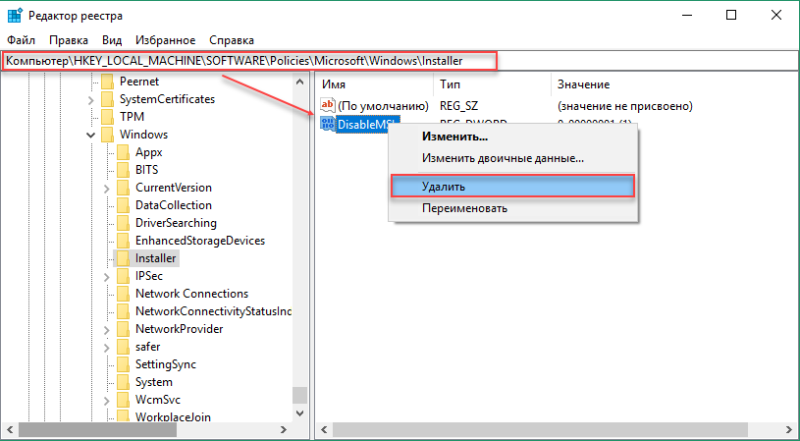Click the DataCollection folder icon
This screenshot has width=800, height=441.
[x=123, y=205]
